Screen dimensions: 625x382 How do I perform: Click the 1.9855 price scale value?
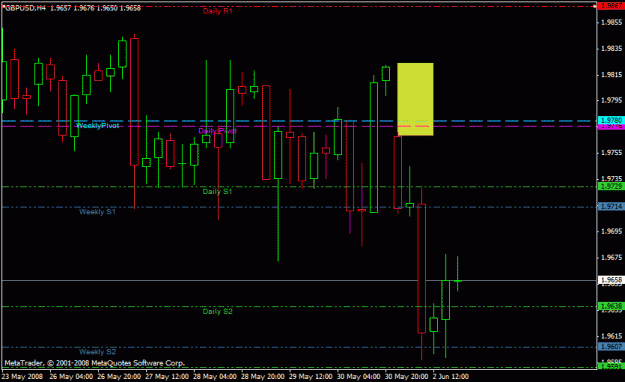tap(611, 22)
